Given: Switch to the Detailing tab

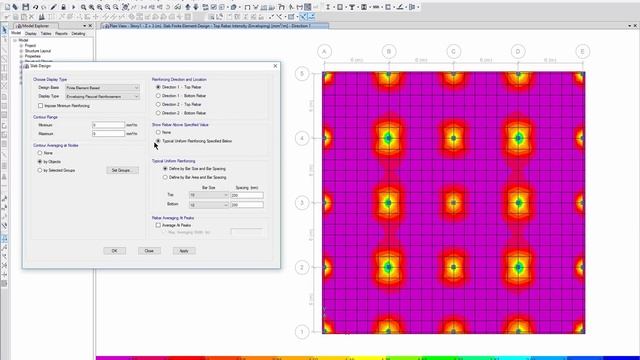Looking at the screenshot, I should point(78,33).
